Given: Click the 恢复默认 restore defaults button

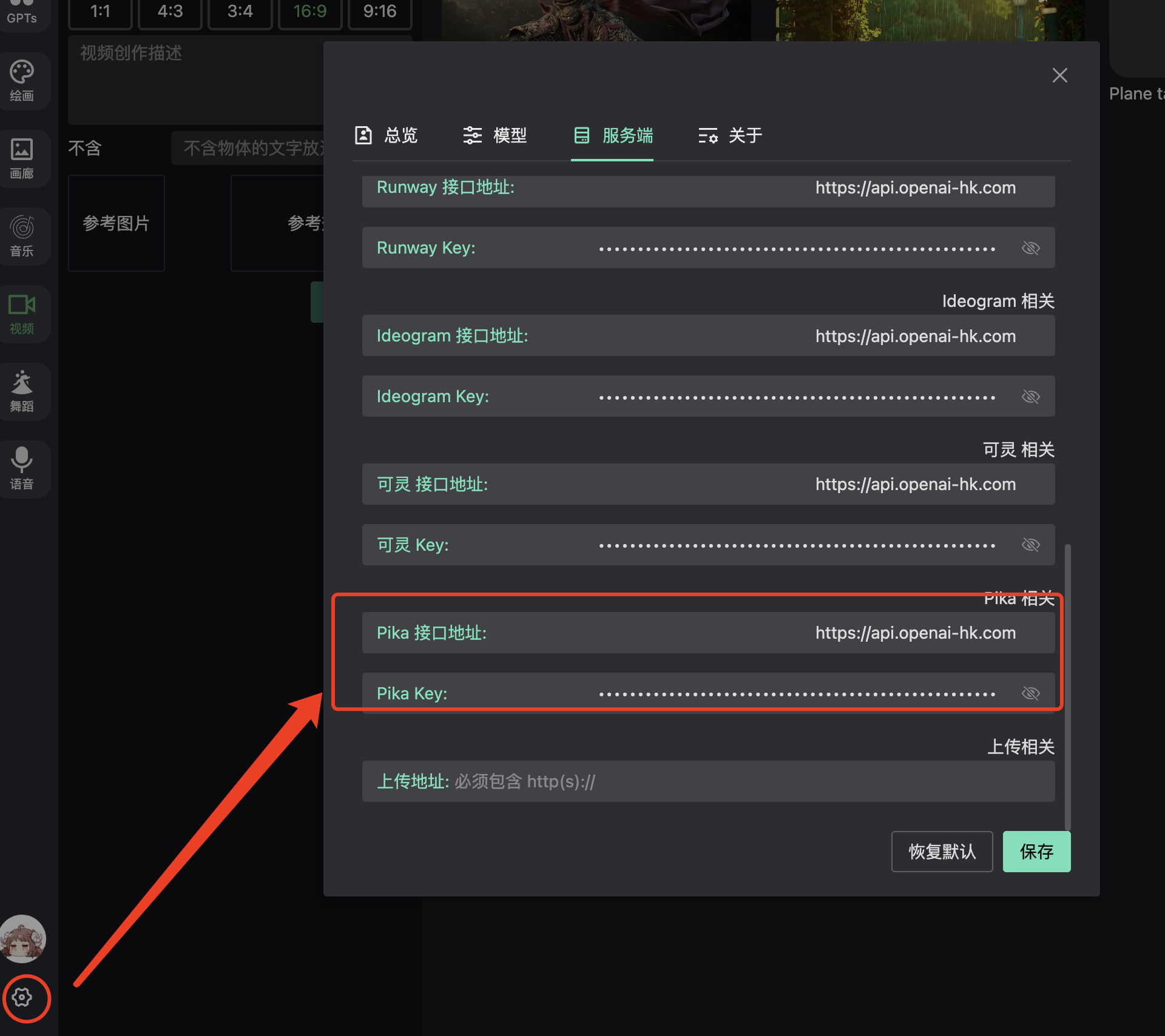Looking at the screenshot, I should pyautogui.click(x=942, y=852).
